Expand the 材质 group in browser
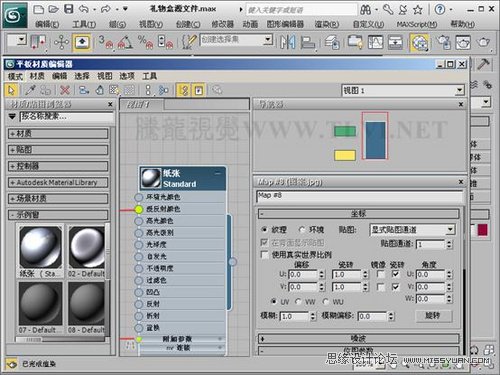The width and height of the screenshot is (500, 375). (58, 134)
